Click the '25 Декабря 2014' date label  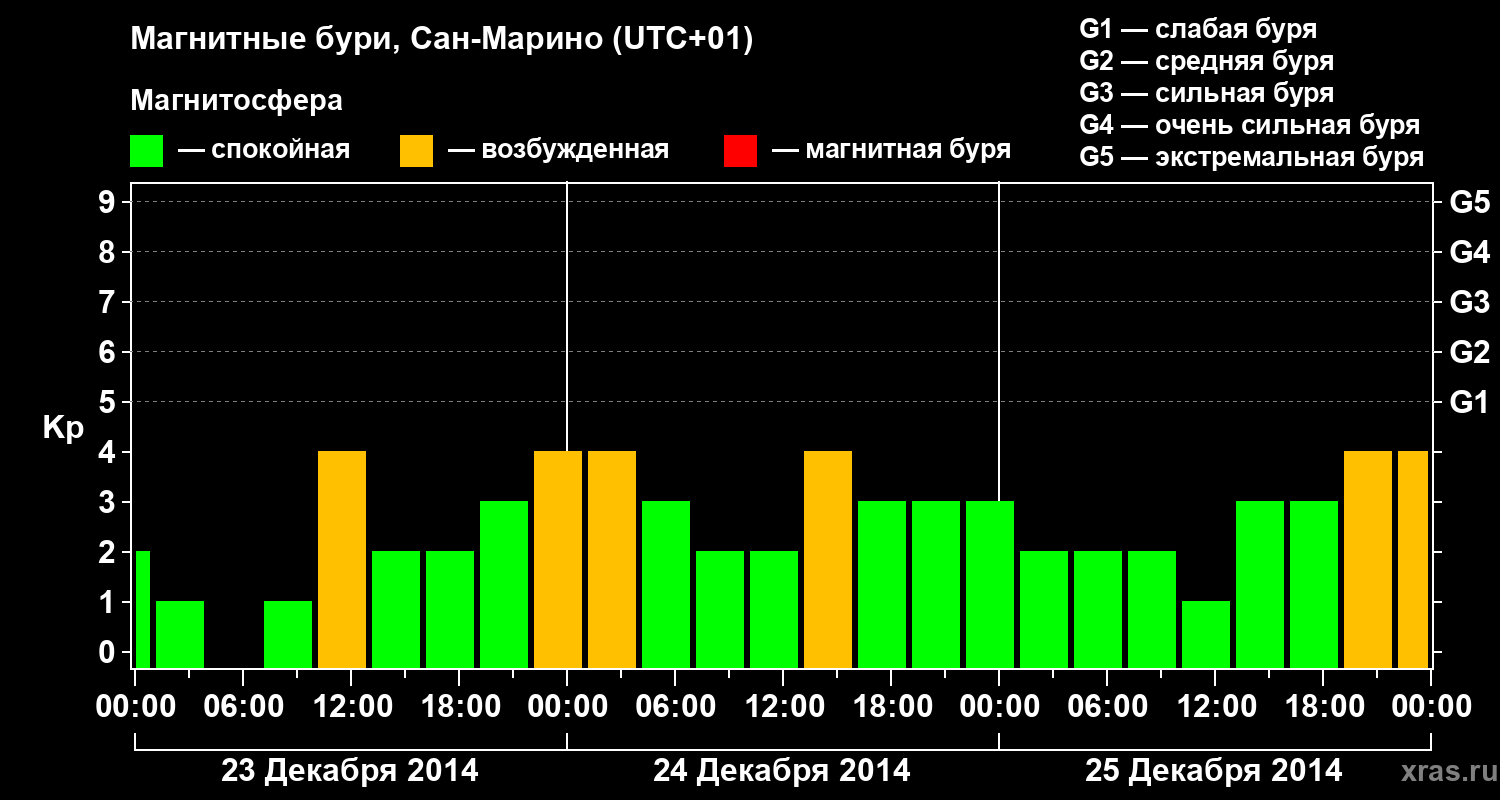[x=1214, y=771]
